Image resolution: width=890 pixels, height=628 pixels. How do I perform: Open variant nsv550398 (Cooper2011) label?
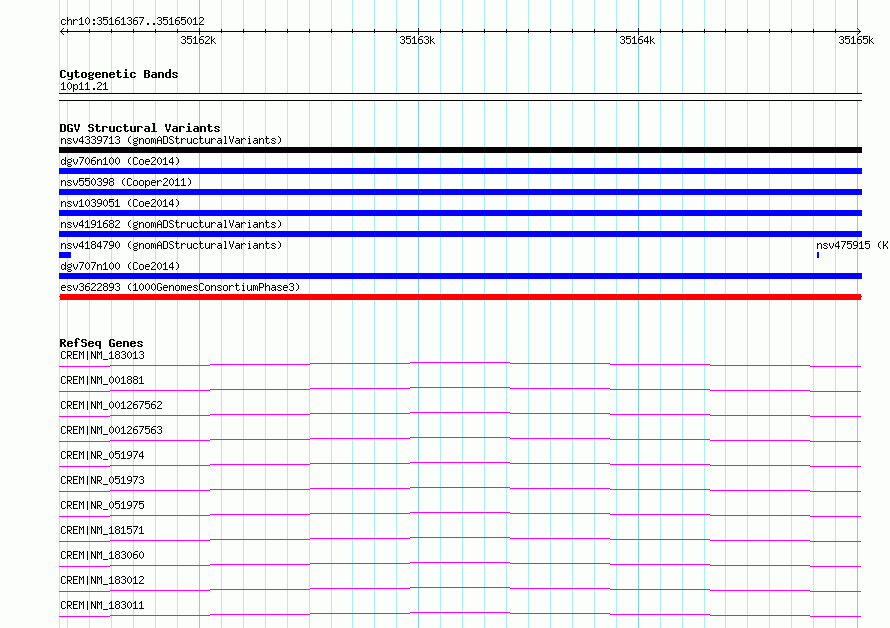(x=126, y=182)
